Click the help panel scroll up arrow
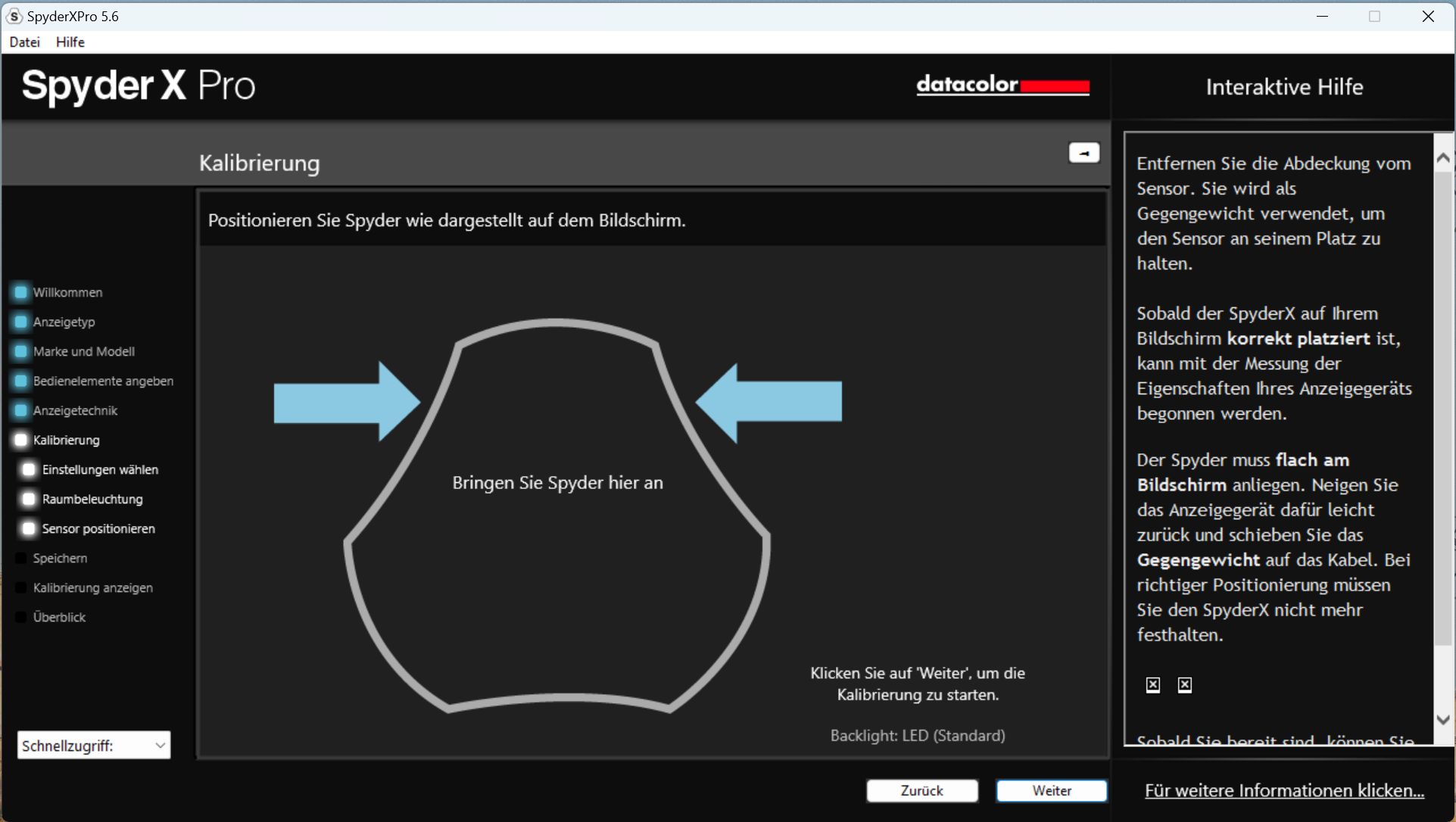 click(1443, 157)
